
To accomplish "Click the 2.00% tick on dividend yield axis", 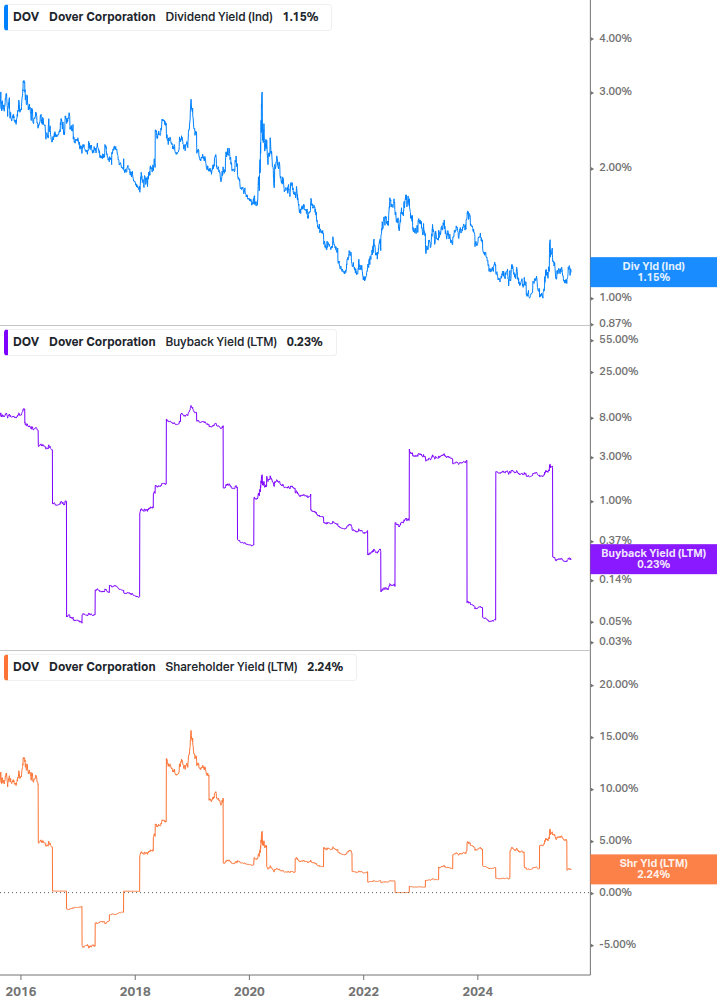I will coord(615,167).
